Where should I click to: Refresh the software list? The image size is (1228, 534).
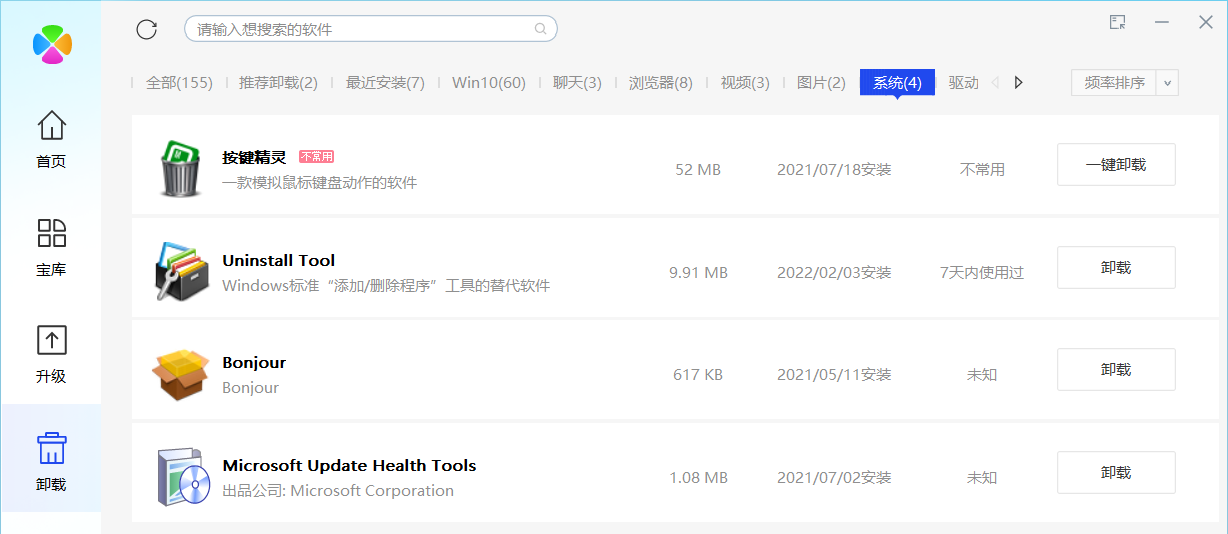147,29
